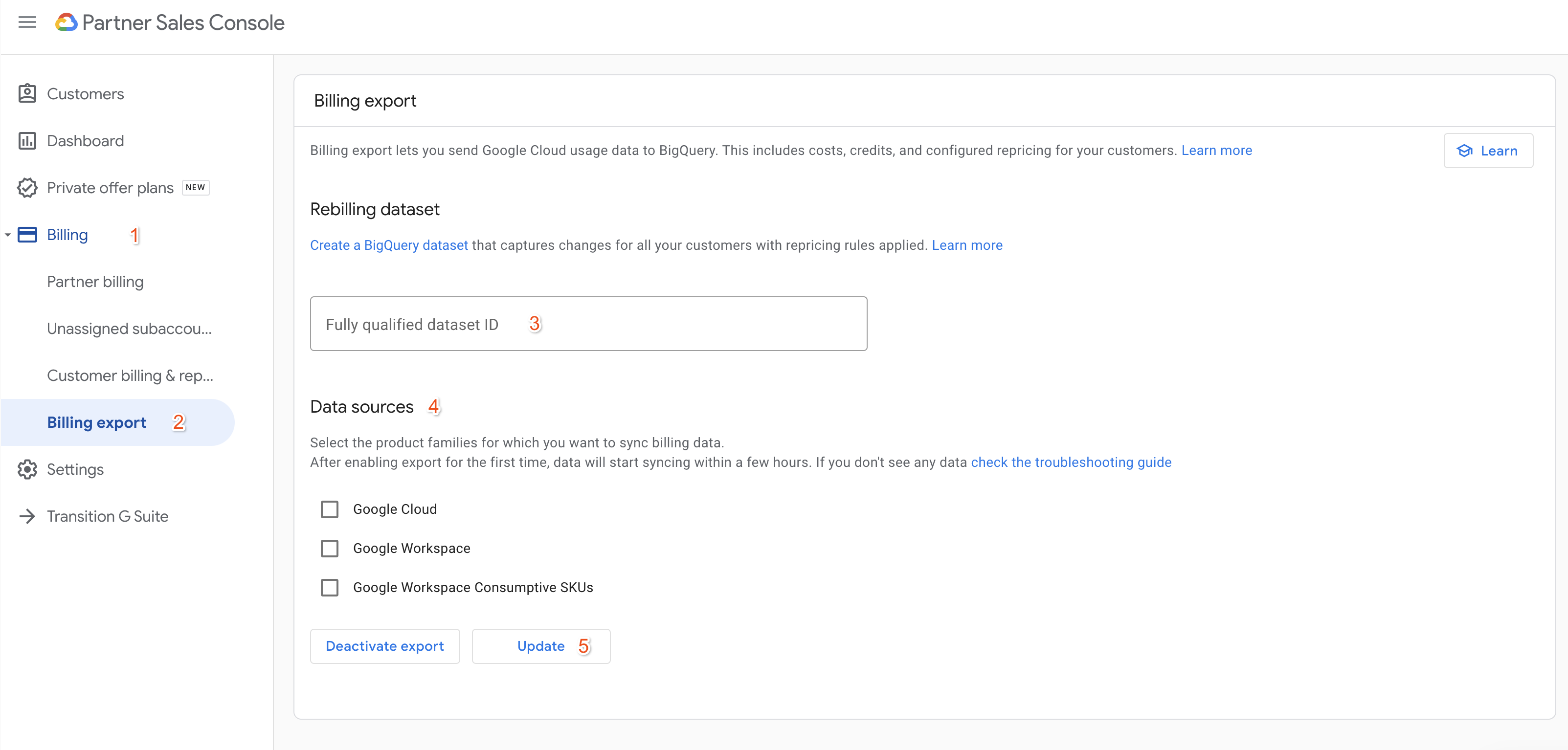This screenshot has width=1568, height=750.
Task: Click the Fully qualified dataset ID input field
Action: coord(588,323)
